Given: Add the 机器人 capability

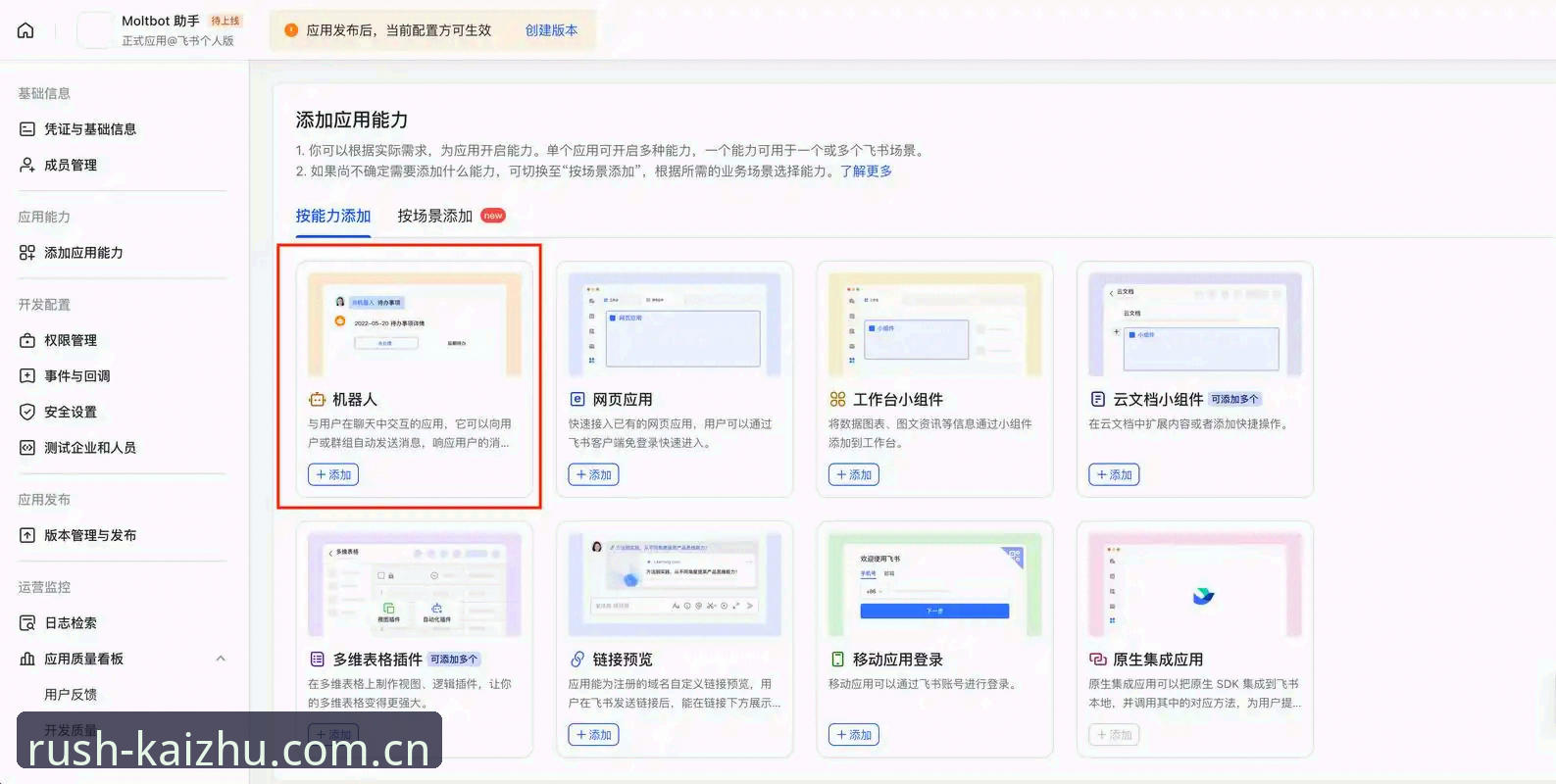Looking at the screenshot, I should point(333,474).
